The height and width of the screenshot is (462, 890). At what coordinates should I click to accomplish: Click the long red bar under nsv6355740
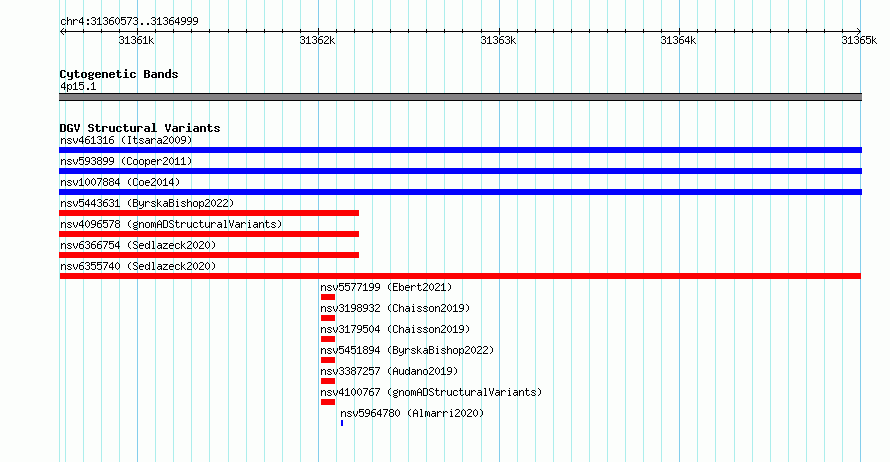(460, 276)
